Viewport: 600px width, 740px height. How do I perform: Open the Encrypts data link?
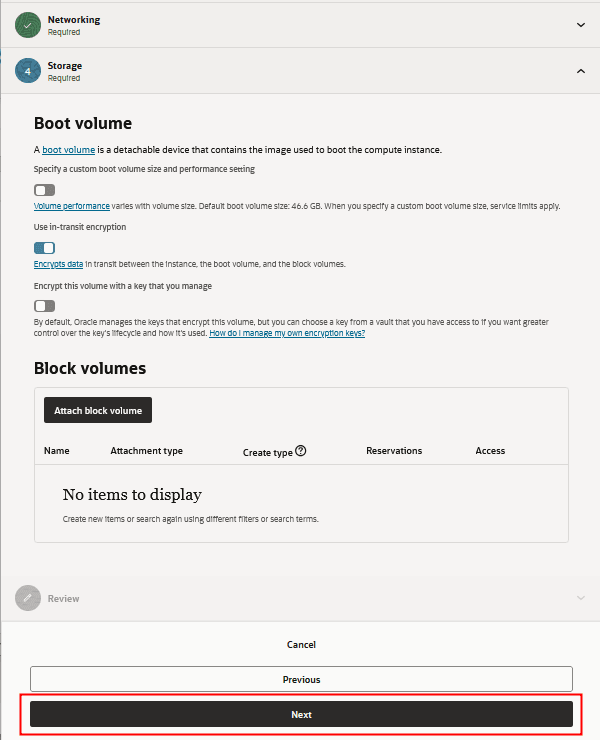58,264
